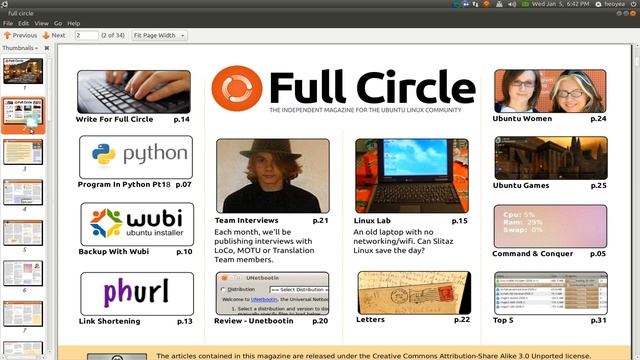Click the Write For Full Circle p.14 link
The height and width of the screenshot is (360, 640).
pyautogui.click(x=133, y=119)
